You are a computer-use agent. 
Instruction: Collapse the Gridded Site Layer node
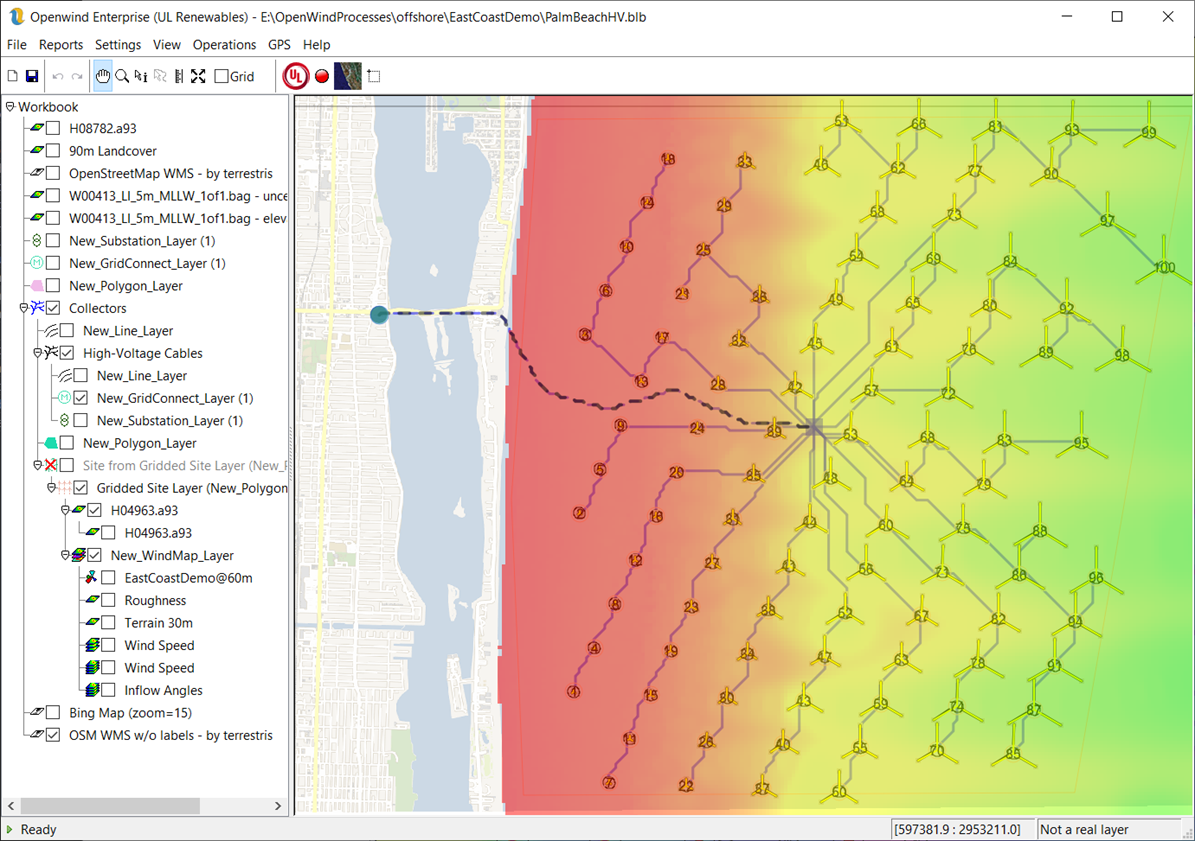[51, 488]
